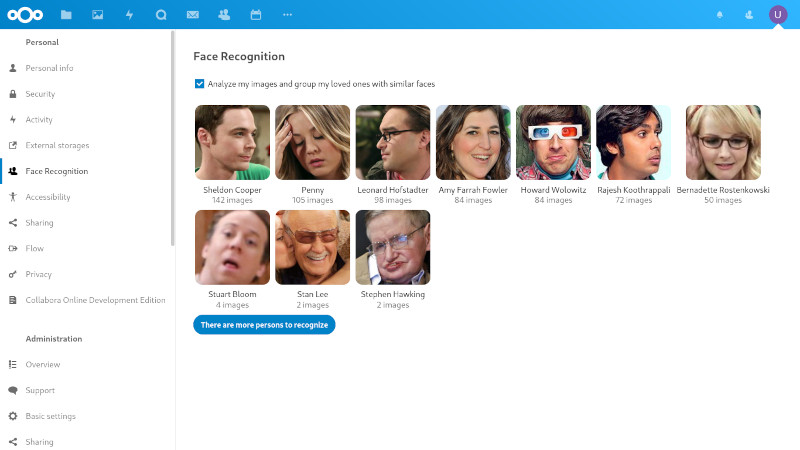Click the Privacy key icon
800x450 pixels.
(13, 274)
